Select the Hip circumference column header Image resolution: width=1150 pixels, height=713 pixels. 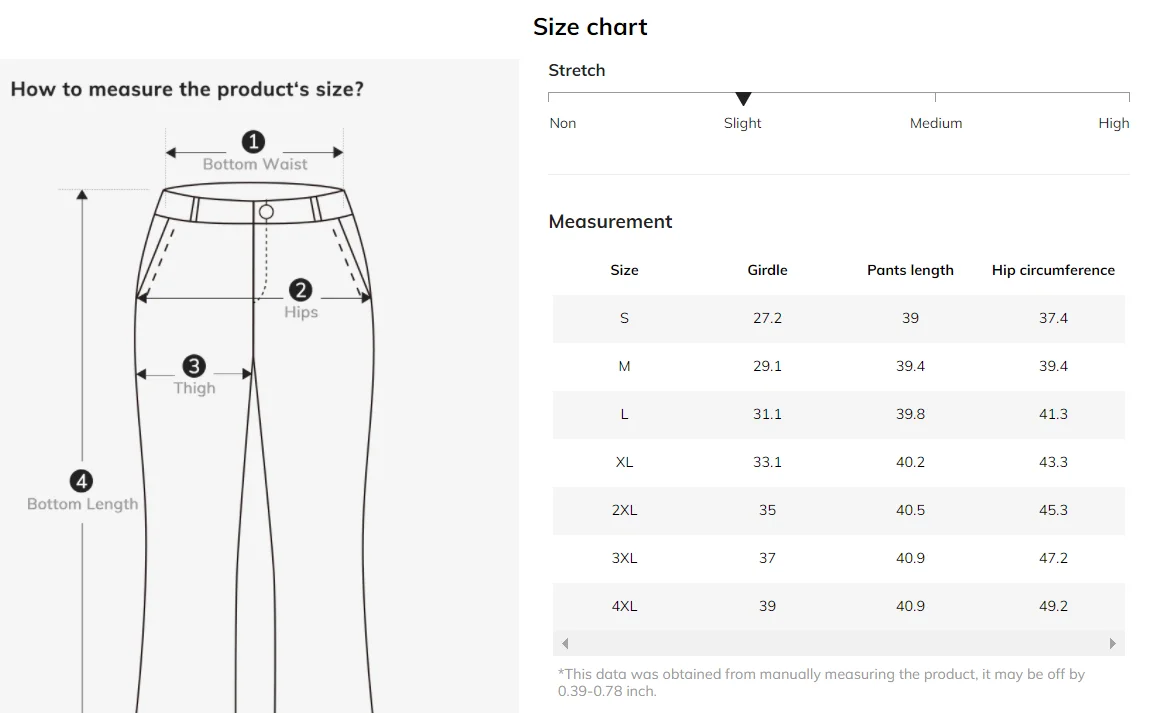pos(1053,270)
